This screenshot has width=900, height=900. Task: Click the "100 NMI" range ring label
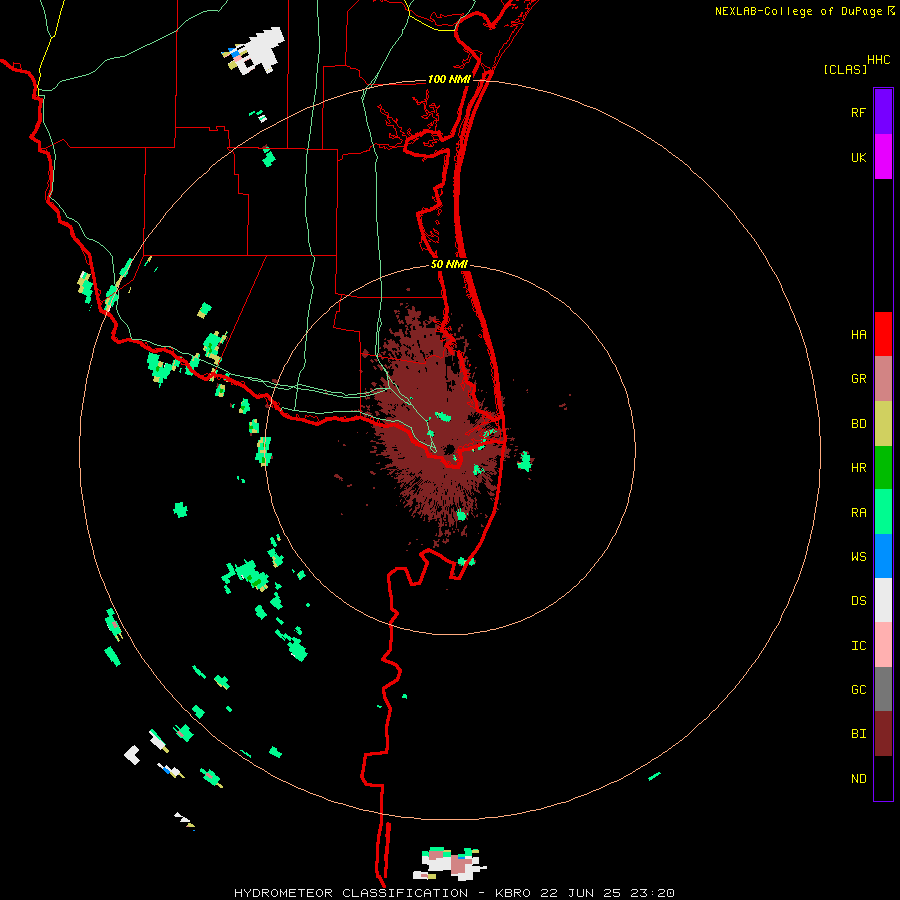(449, 79)
